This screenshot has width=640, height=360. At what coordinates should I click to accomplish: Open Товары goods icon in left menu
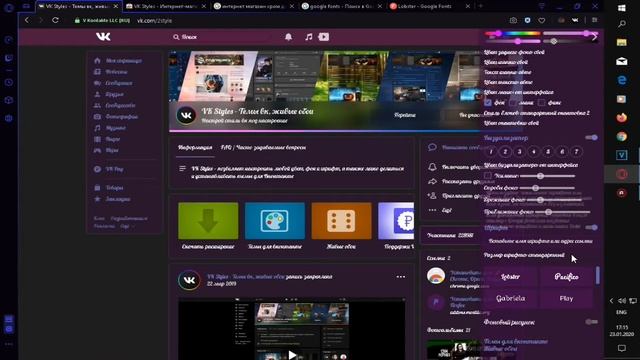tap(97, 188)
